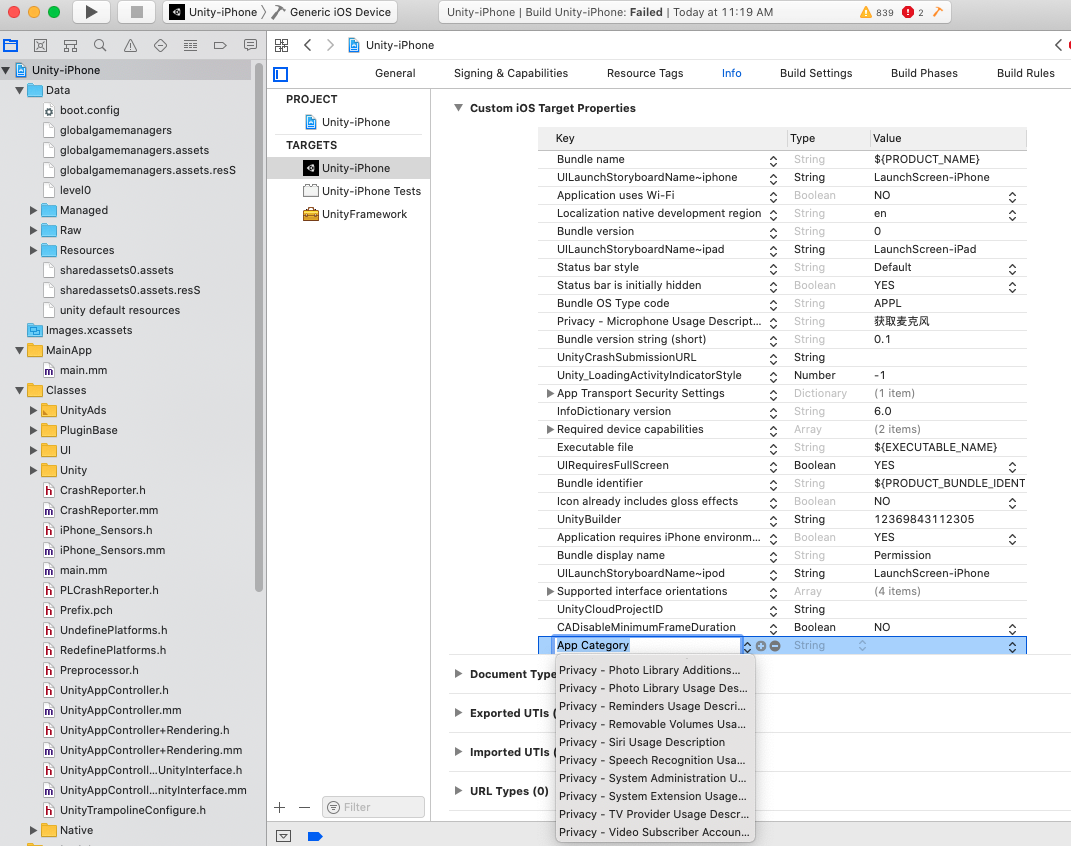
Task: Select Unity-iPhone under PROJECT
Action: point(347,122)
